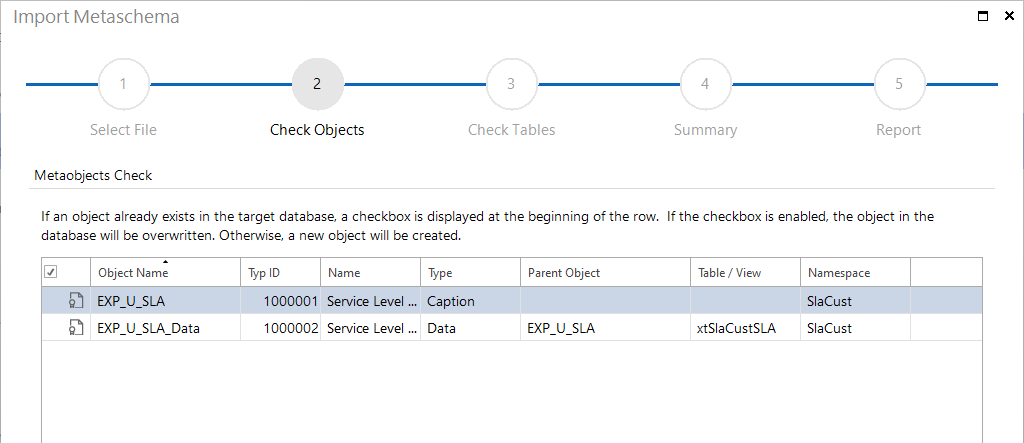Click the Metaobjects Check section heading
1024x443 pixels.
point(93,175)
